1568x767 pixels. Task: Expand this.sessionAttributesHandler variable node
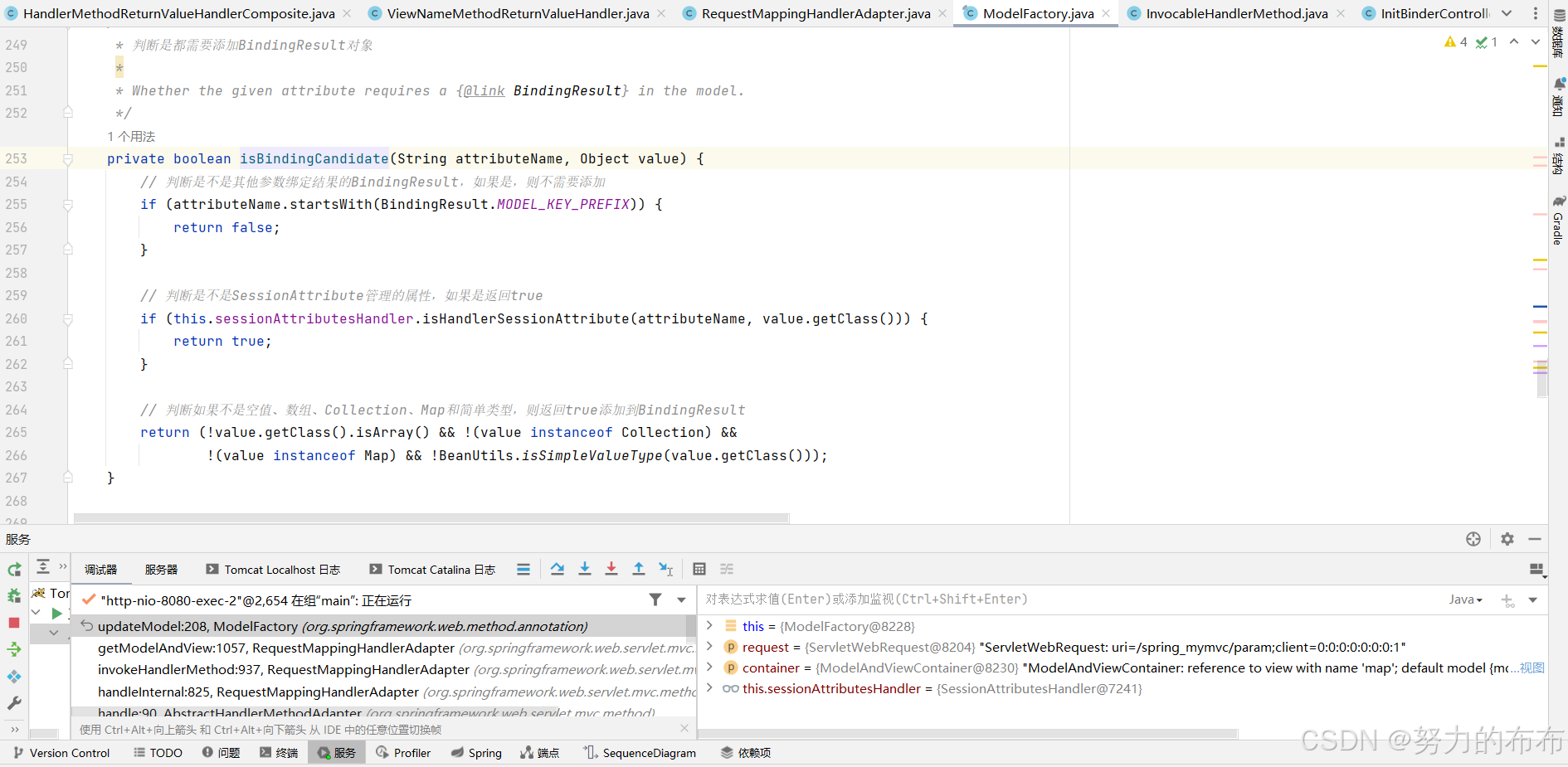[709, 687]
